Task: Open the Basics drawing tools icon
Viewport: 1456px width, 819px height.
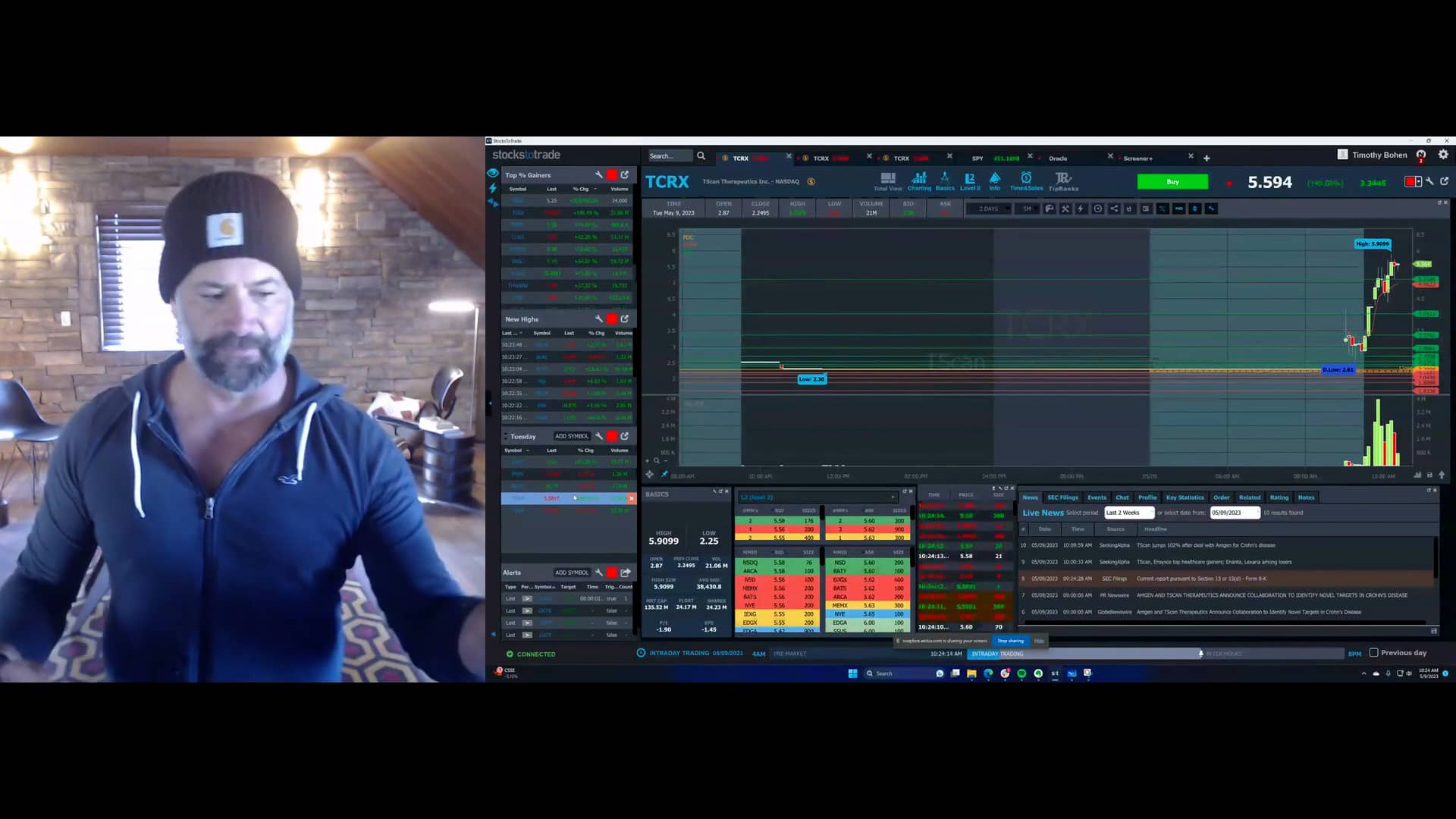Action: pyautogui.click(x=945, y=180)
